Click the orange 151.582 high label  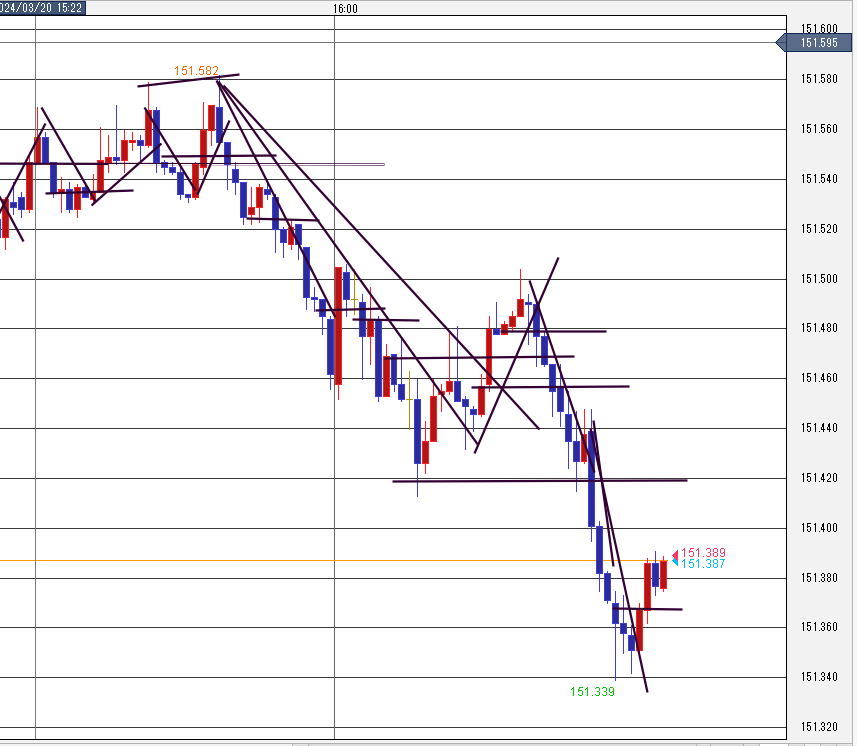click(196, 71)
